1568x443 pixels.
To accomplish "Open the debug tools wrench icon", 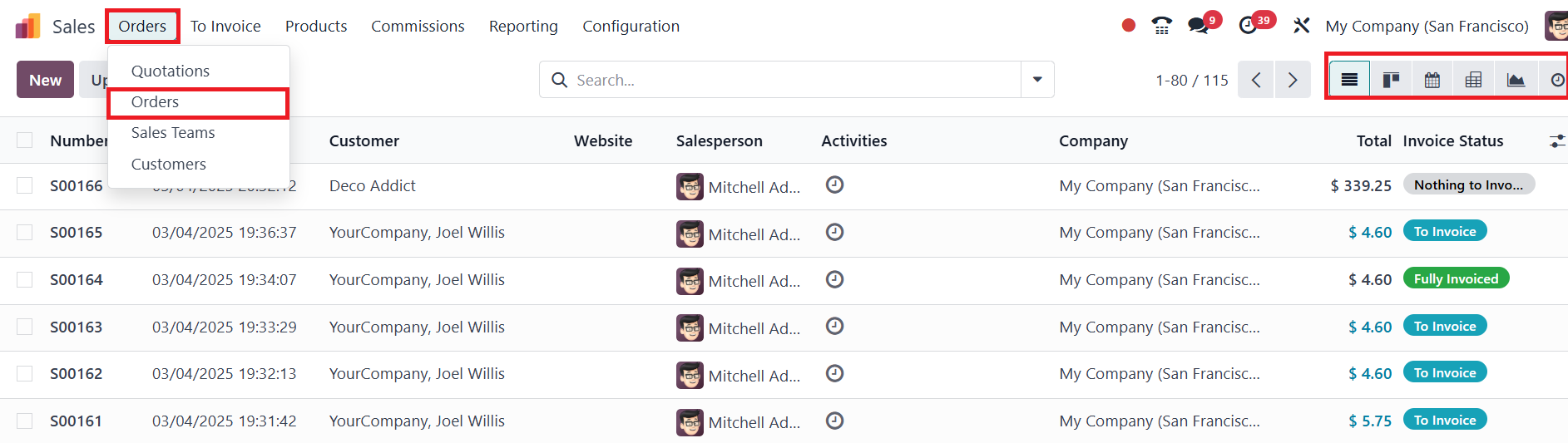I will [x=1302, y=26].
